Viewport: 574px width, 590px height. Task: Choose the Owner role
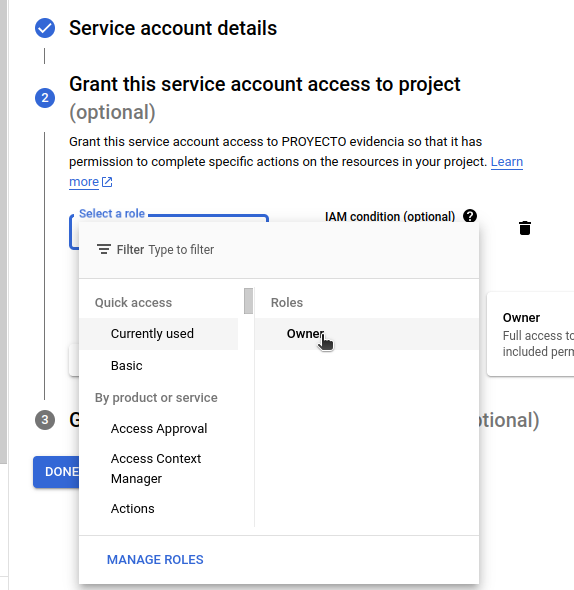367,334
